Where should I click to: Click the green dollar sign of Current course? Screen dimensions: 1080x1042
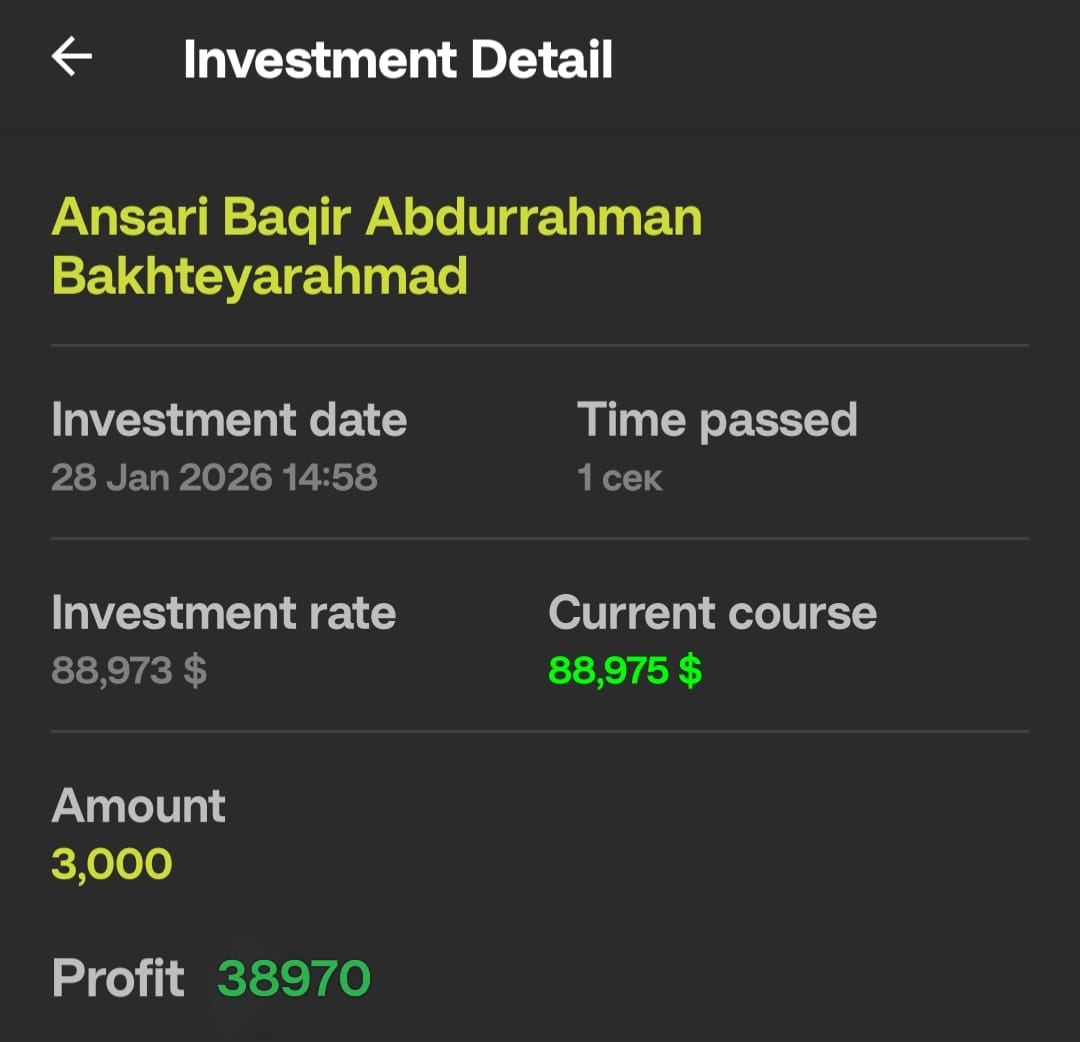click(x=690, y=670)
